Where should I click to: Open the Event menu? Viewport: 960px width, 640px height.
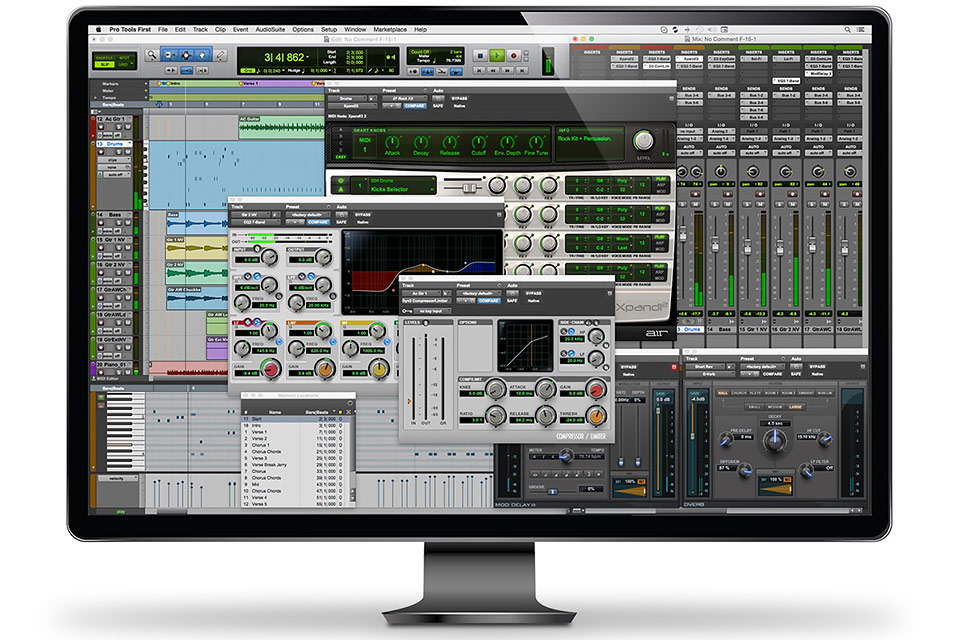click(x=240, y=30)
